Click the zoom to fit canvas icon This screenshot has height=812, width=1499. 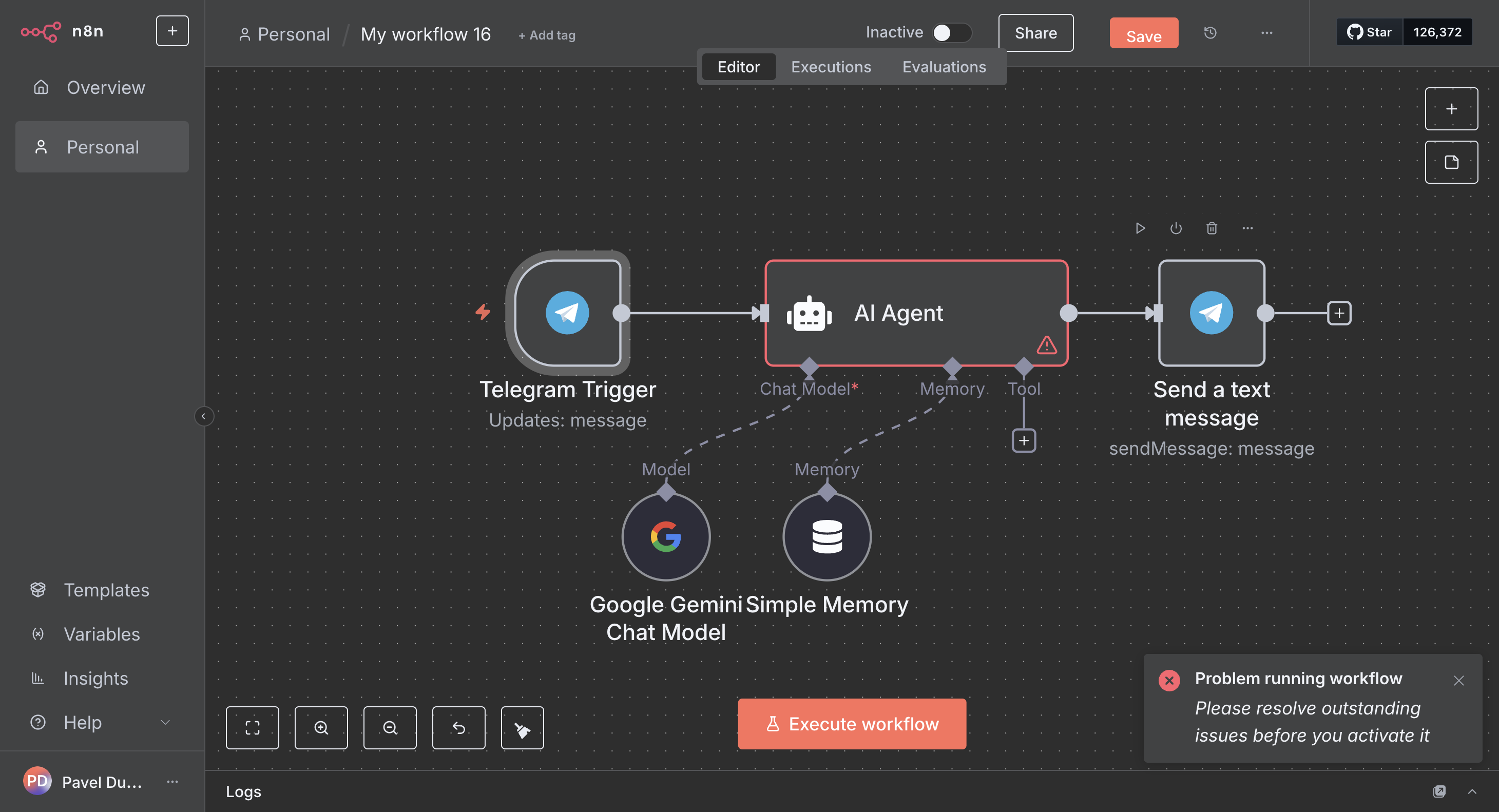tap(252, 728)
